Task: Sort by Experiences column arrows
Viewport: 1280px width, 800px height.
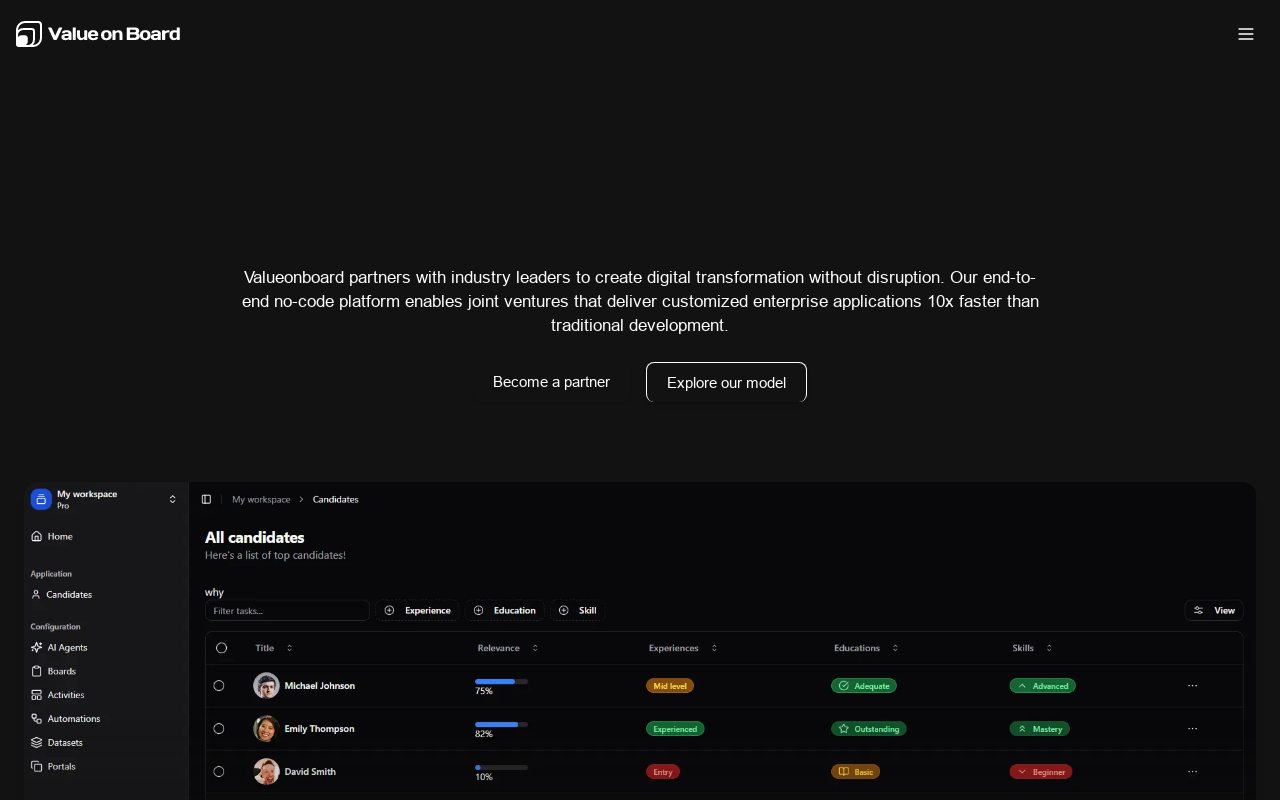Action: [714, 648]
